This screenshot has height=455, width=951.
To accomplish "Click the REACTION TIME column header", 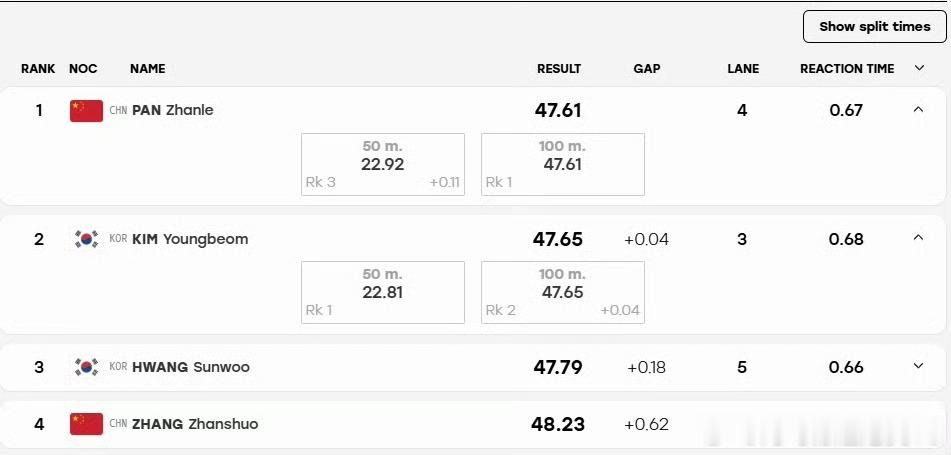I will (x=847, y=69).
